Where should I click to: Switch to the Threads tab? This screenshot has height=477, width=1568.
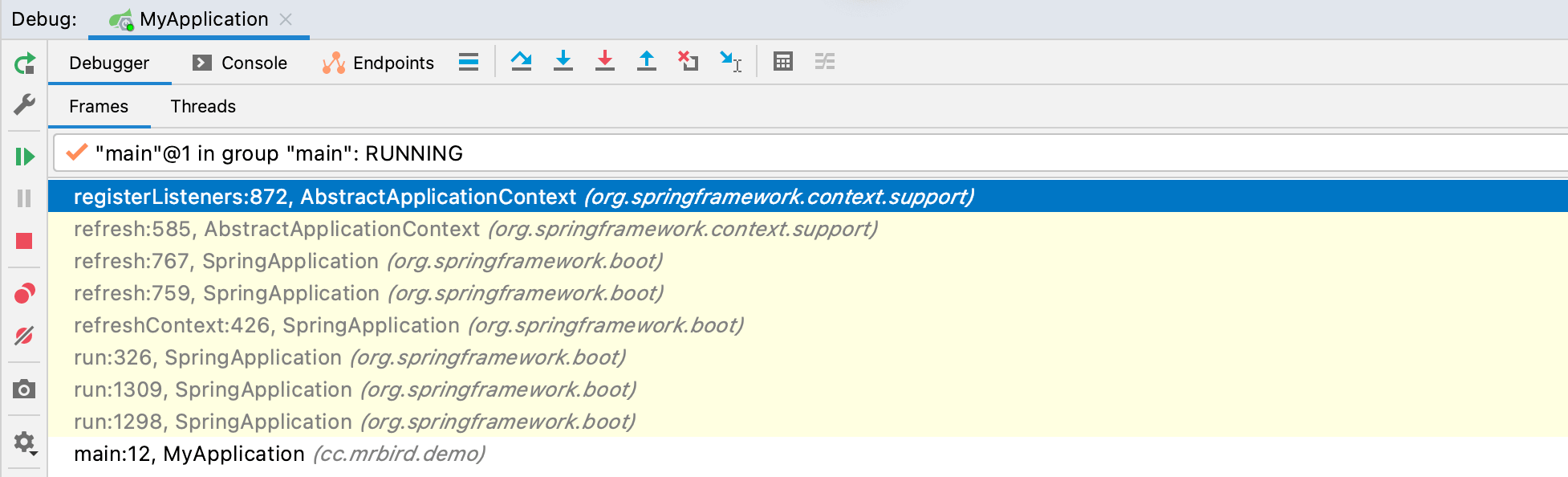tap(203, 106)
